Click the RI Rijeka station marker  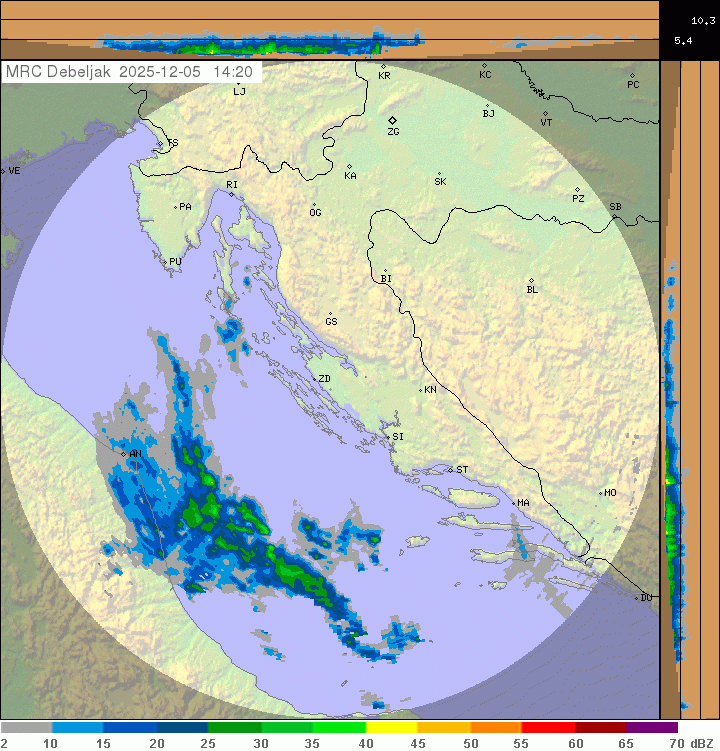(x=232, y=194)
